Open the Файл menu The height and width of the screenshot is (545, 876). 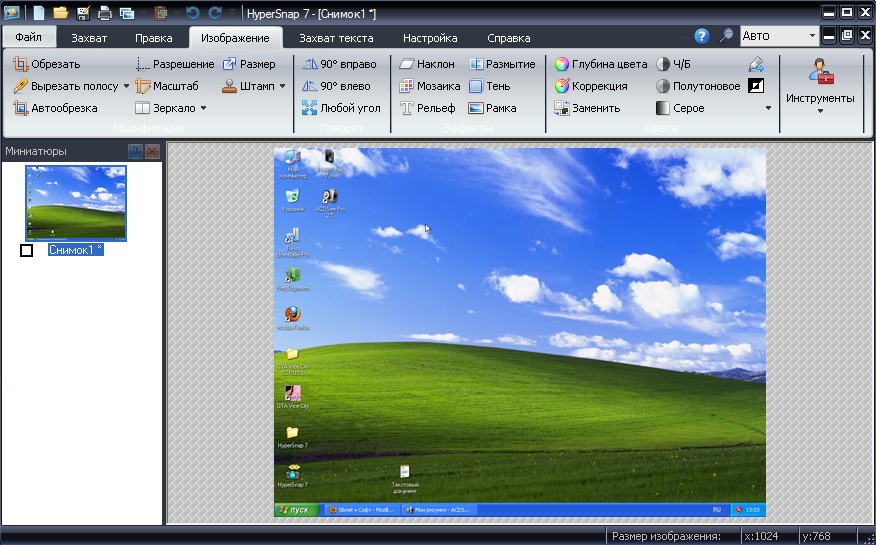(28, 37)
